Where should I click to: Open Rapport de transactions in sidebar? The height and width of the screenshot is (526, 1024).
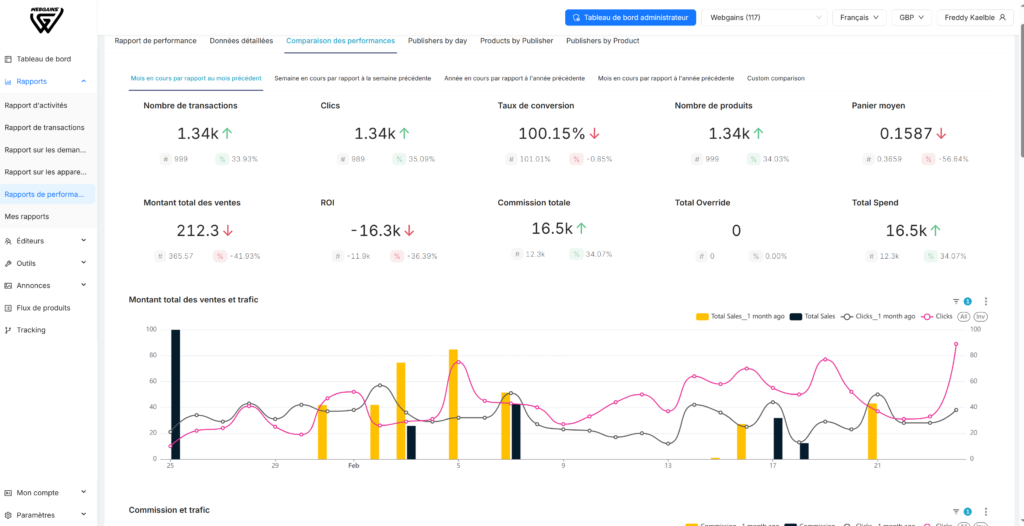(x=44, y=127)
